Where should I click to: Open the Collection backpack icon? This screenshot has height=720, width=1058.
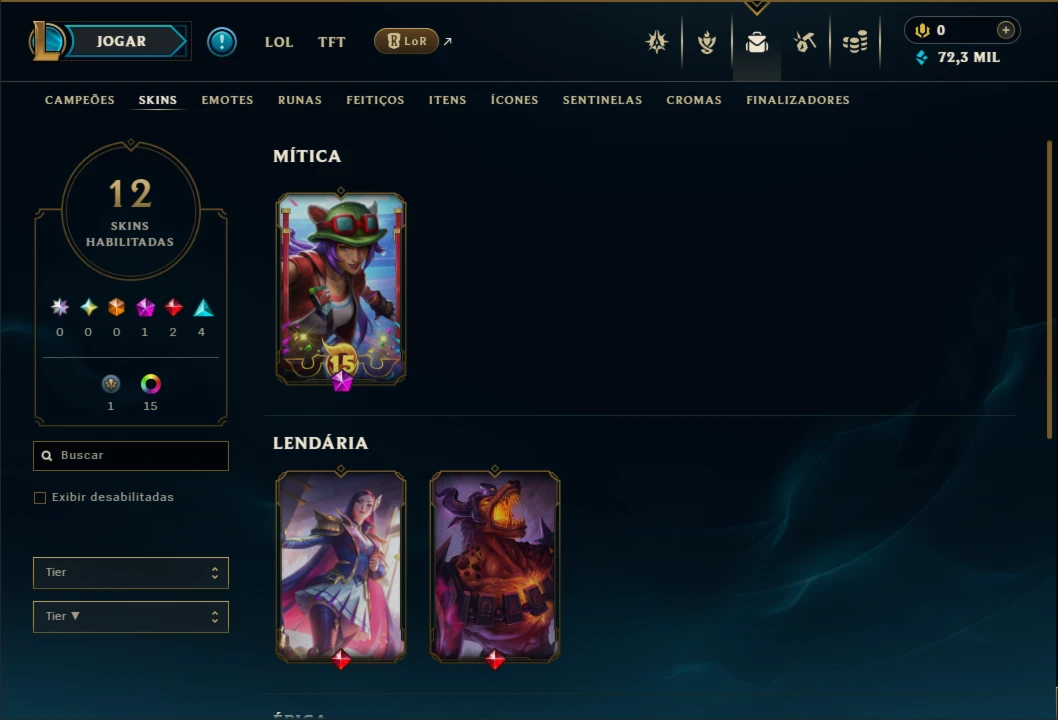click(x=756, y=43)
